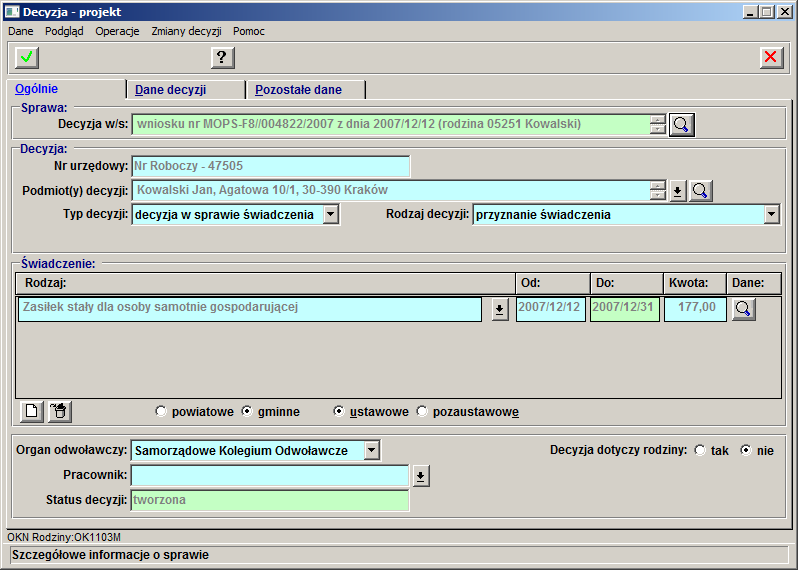Expand the Organ odwoławczy dropdown
The height and width of the screenshot is (570, 798).
tap(372, 450)
